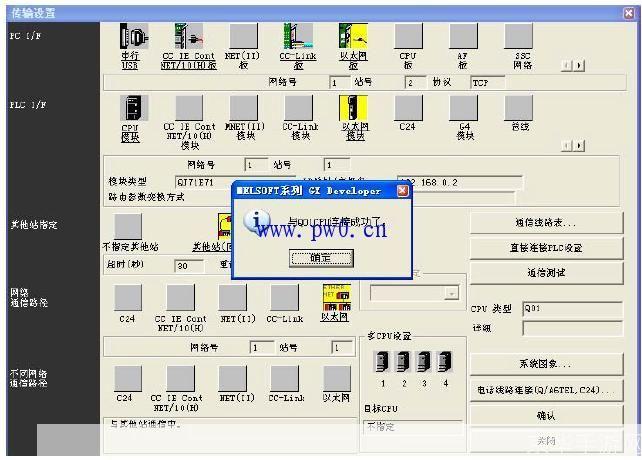This screenshot has width=642, height=460.
Task: Select multi-CPU number 2 icon
Action: click(x=403, y=362)
